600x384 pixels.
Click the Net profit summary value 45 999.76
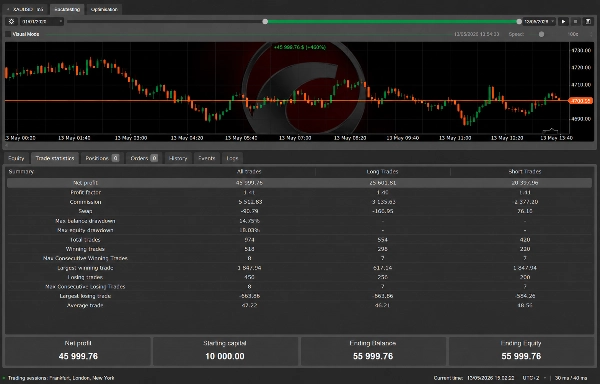[78, 356]
